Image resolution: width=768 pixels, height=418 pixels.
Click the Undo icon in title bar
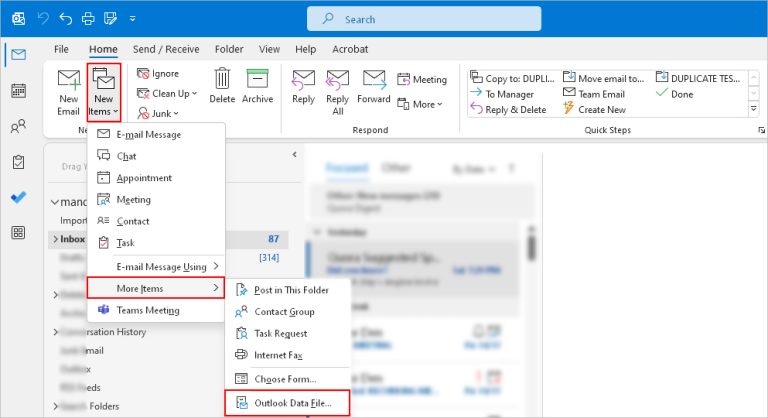tap(65, 19)
